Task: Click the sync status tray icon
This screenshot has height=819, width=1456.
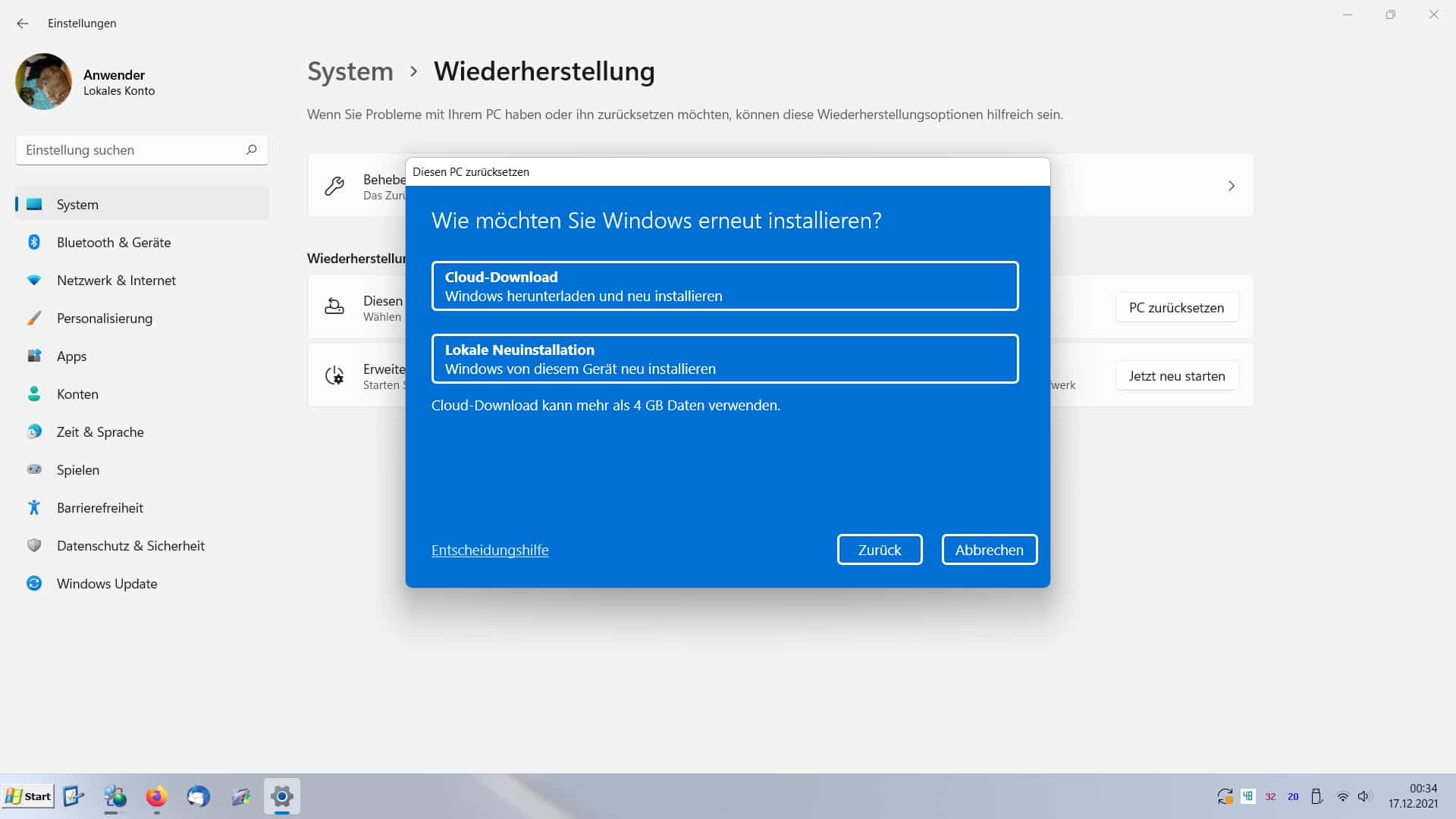Action: (1225, 796)
